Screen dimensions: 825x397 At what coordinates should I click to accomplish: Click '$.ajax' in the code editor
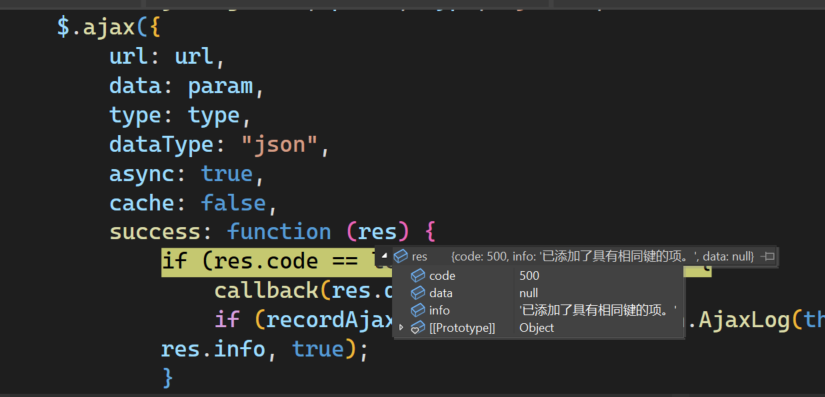point(96,27)
